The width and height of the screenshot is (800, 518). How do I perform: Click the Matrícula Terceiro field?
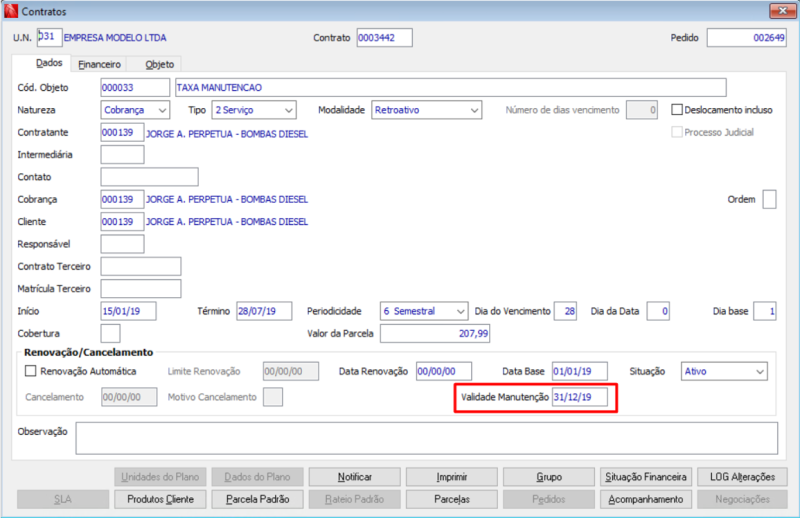point(141,289)
